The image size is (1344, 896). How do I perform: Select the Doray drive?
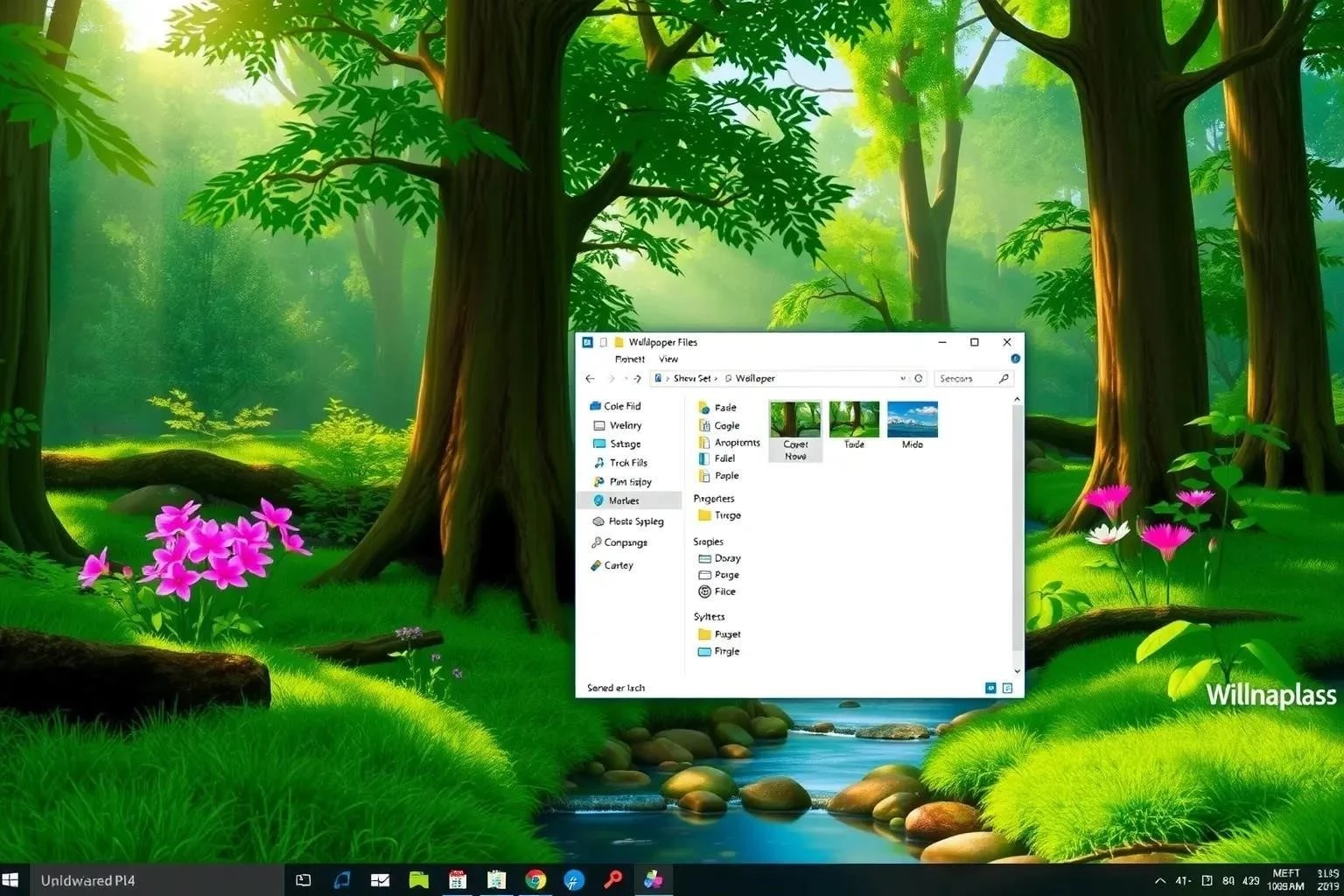point(719,558)
